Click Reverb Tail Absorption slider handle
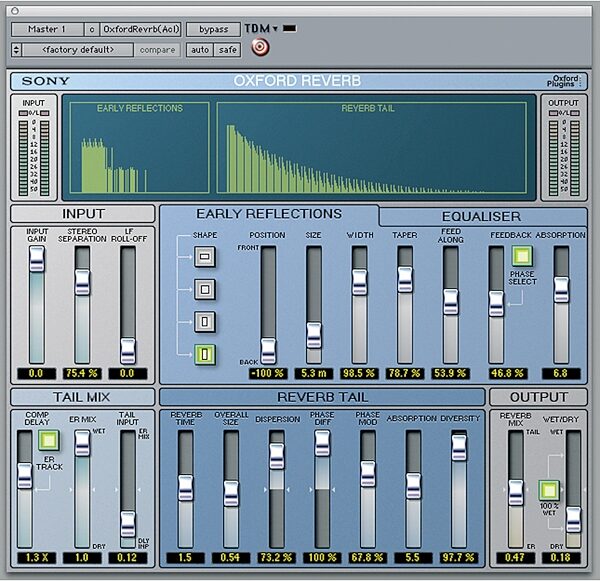This screenshot has width=600, height=581. [x=413, y=486]
